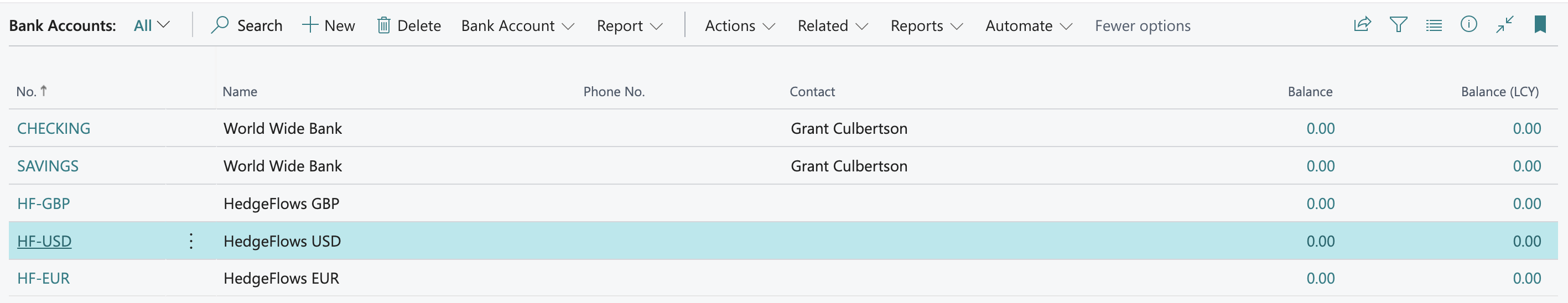Collapse the page with the shrink arrows icon
This screenshot has width=1568, height=303.
tap(1505, 24)
